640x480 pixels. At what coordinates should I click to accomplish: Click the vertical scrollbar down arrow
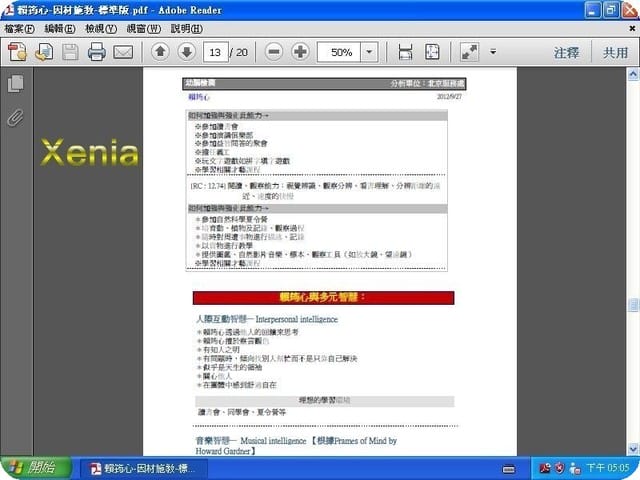coord(633,449)
